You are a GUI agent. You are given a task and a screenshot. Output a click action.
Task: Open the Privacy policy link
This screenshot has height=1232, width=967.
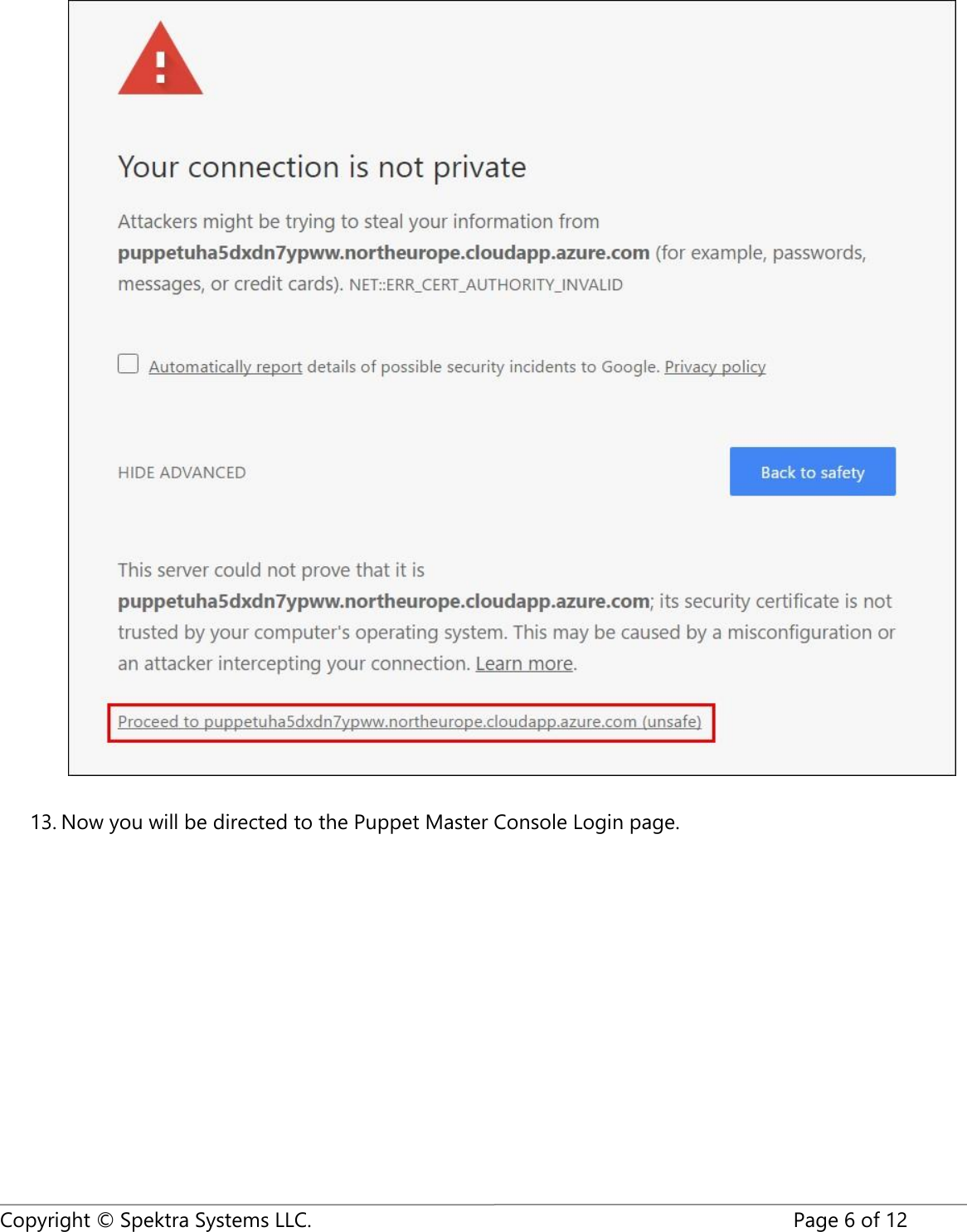click(x=714, y=366)
